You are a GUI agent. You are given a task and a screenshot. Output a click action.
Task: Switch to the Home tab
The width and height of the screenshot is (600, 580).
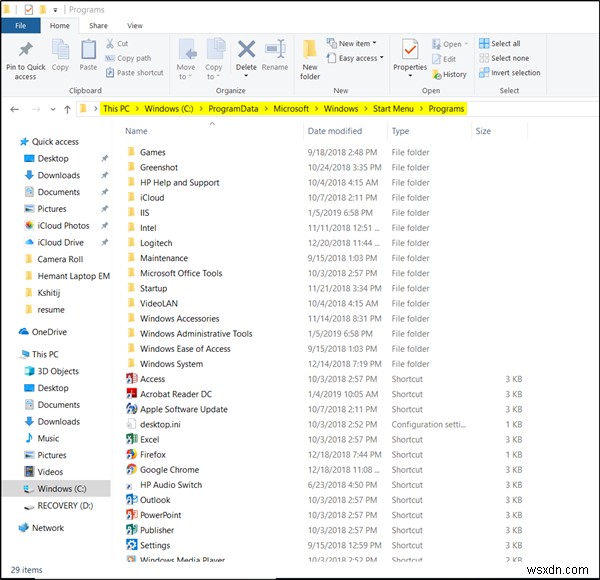click(x=60, y=26)
